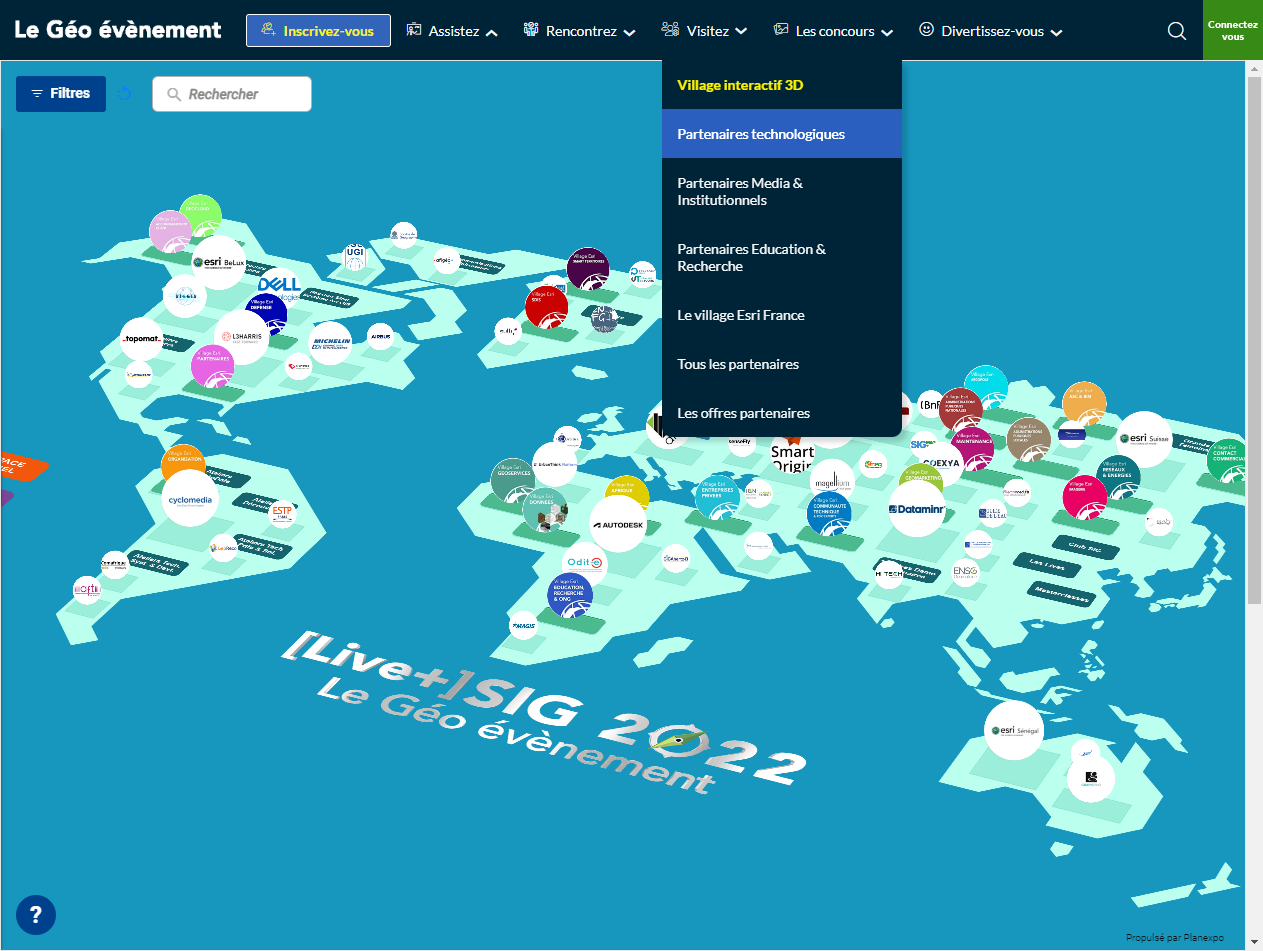Select the HiTech booth bubble
The width and height of the screenshot is (1263, 951).
pyautogui.click(x=889, y=574)
